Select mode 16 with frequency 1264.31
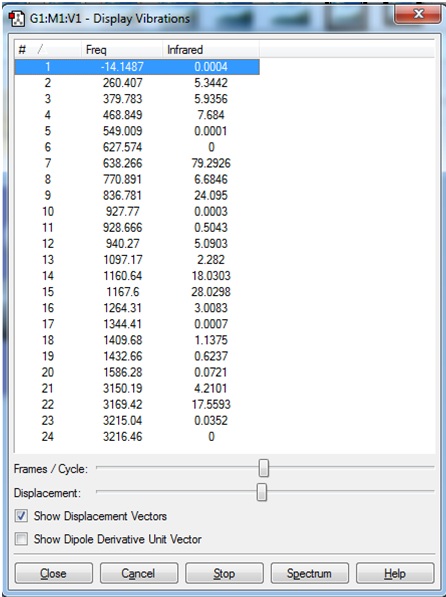The width and height of the screenshot is (446, 597). pyautogui.click(x=137, y=308)
